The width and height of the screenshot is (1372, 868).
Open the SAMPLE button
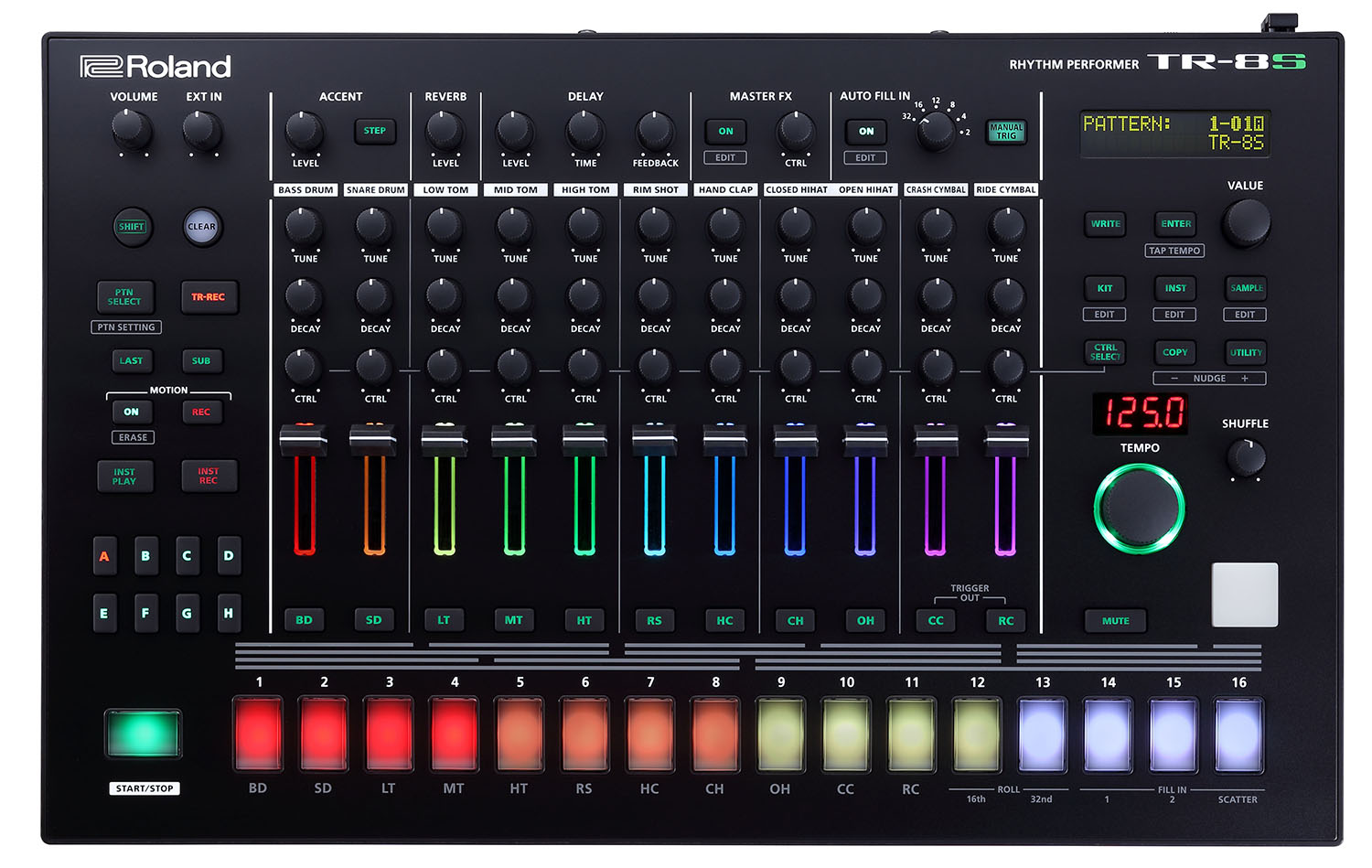[x=1246, y=288]
